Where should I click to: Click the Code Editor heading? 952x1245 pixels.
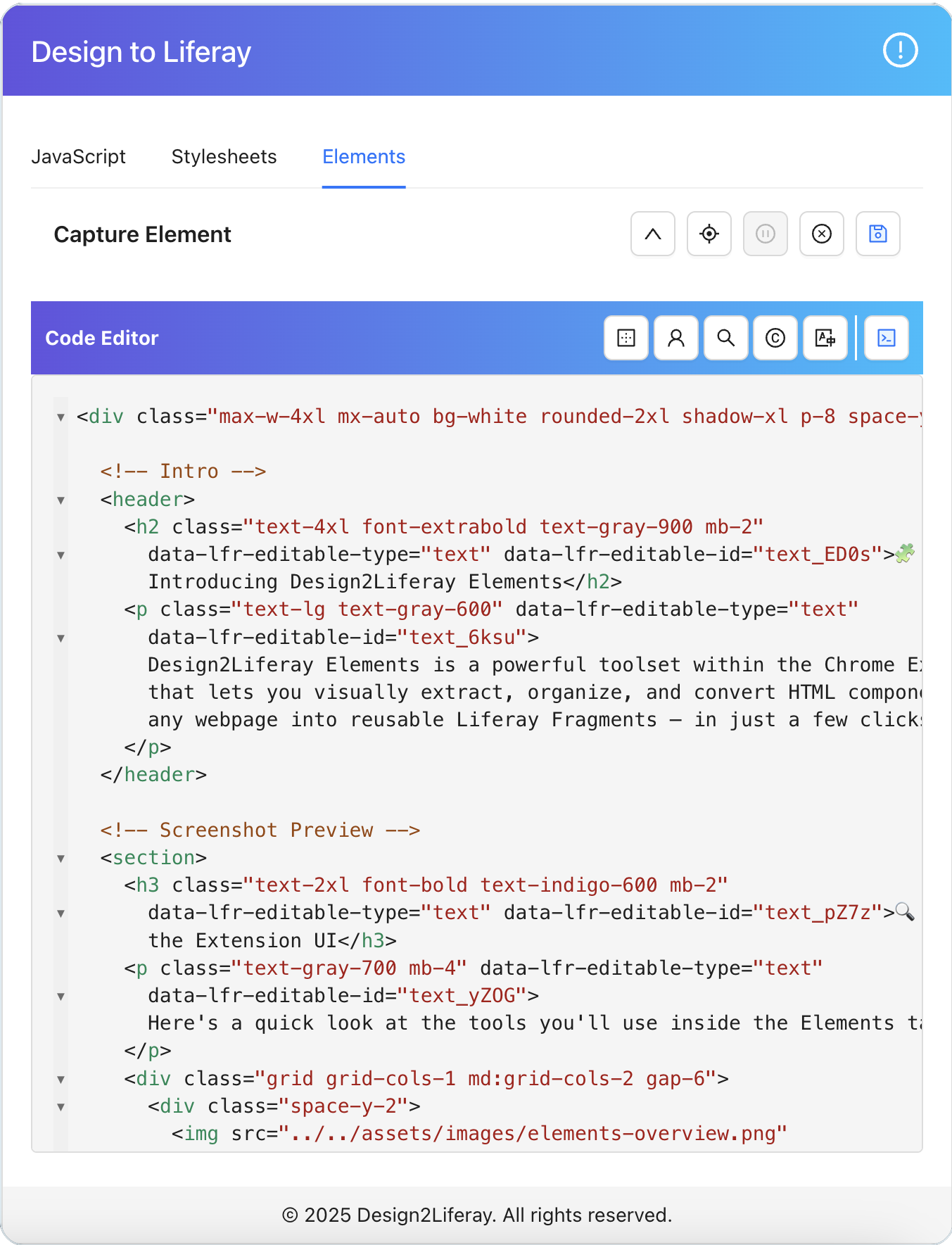coord(102,338)
